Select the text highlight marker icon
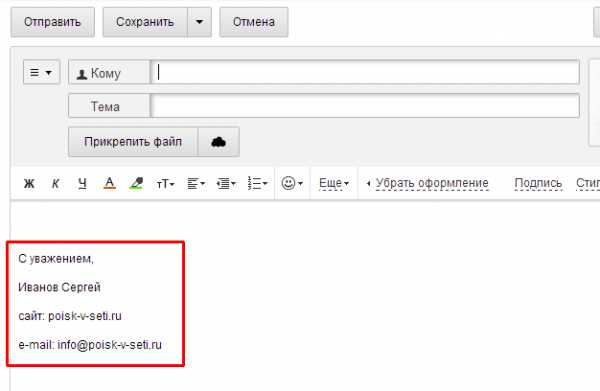The image size is (600, 391). click(x=136, y=183)
